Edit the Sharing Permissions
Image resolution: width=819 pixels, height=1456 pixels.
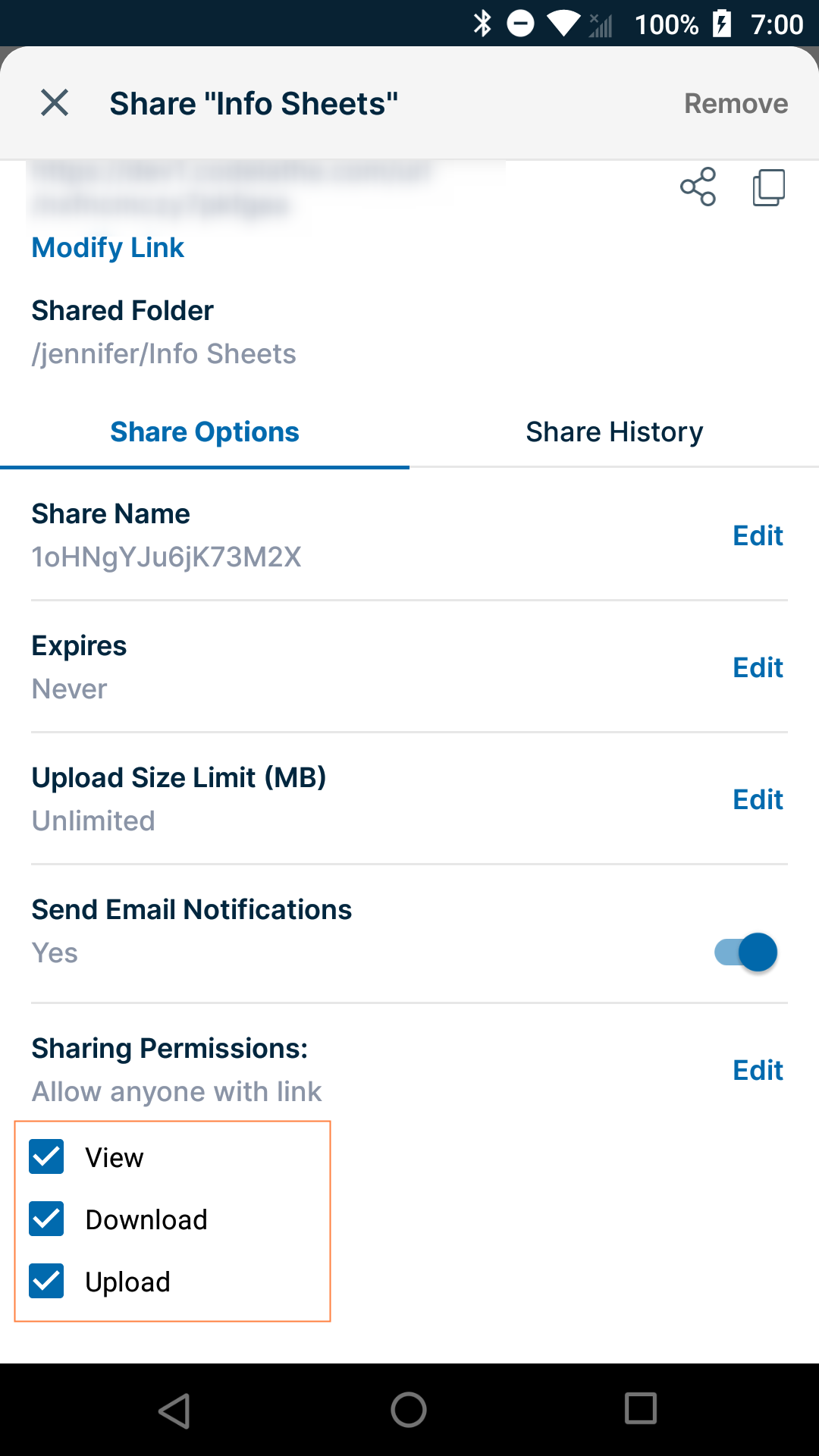(x=758, y=1071)
